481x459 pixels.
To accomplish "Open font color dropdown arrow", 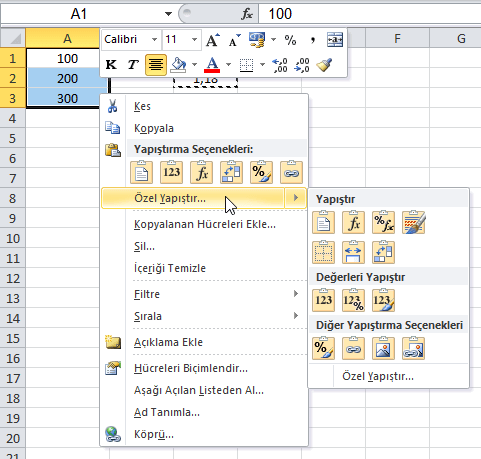I will click(228, 65).
